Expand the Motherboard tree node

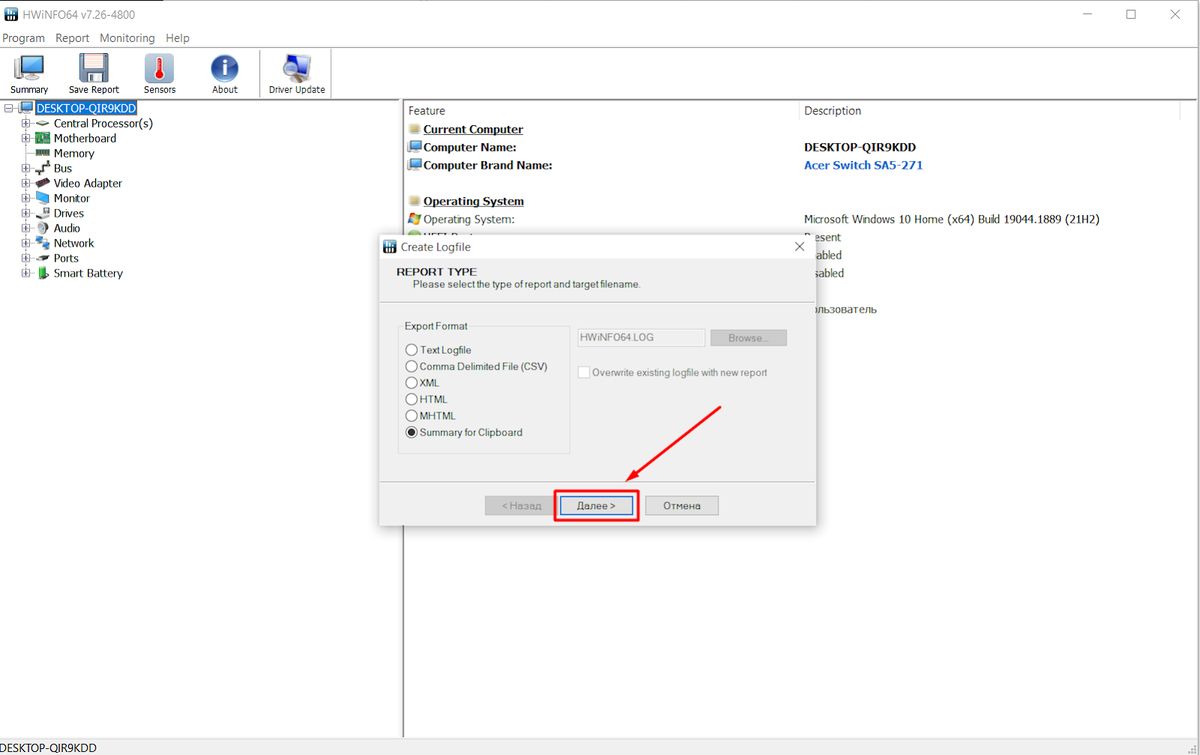(x=26, y=139)
